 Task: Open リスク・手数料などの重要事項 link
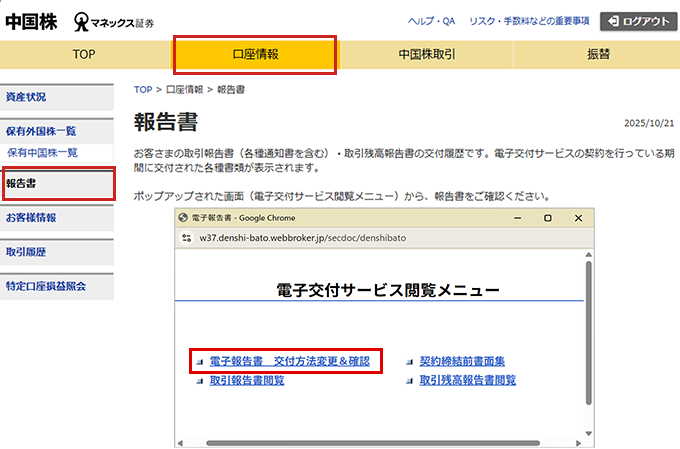[x=529, y=21]
